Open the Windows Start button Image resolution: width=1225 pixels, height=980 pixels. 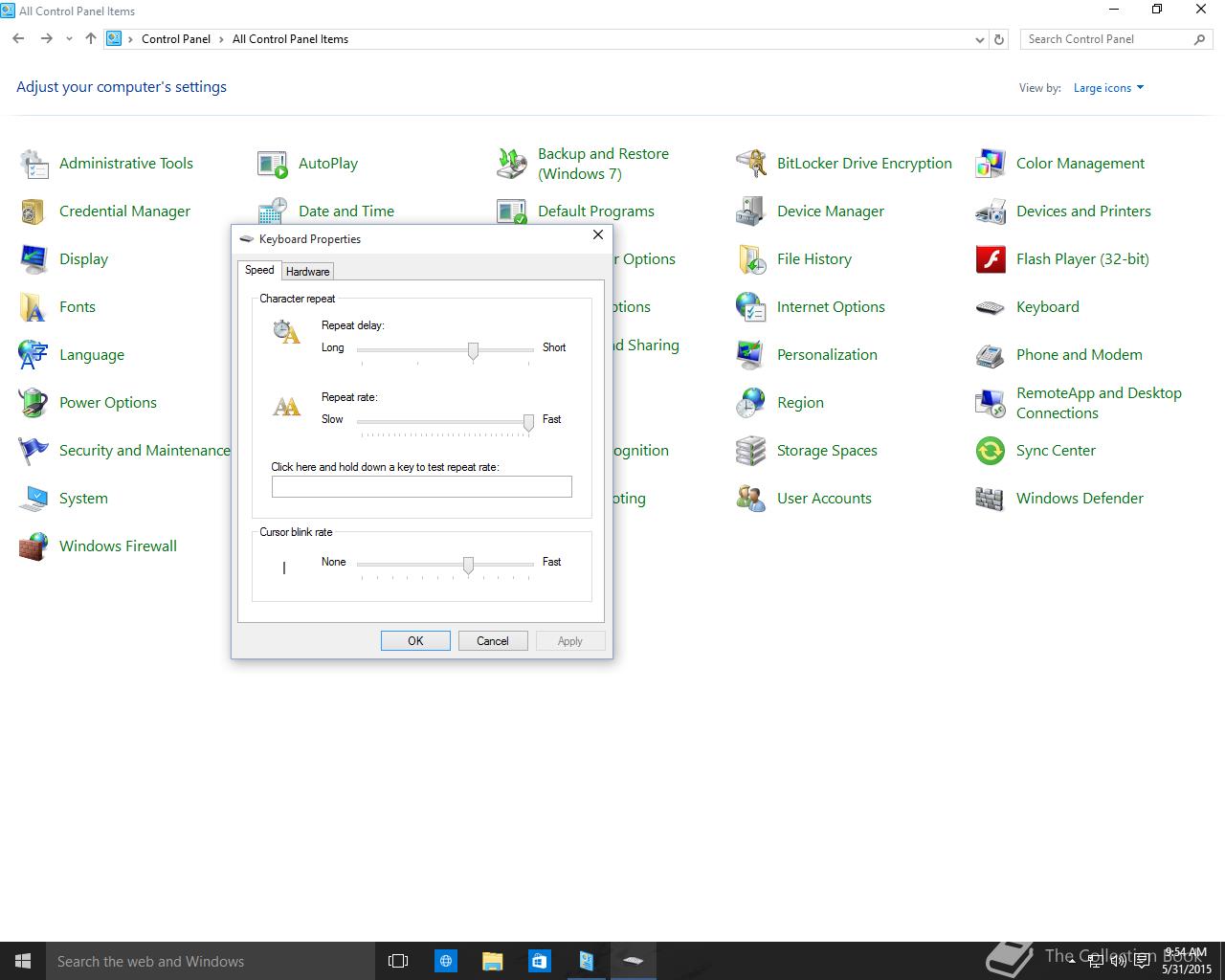[x=23, y=961]
